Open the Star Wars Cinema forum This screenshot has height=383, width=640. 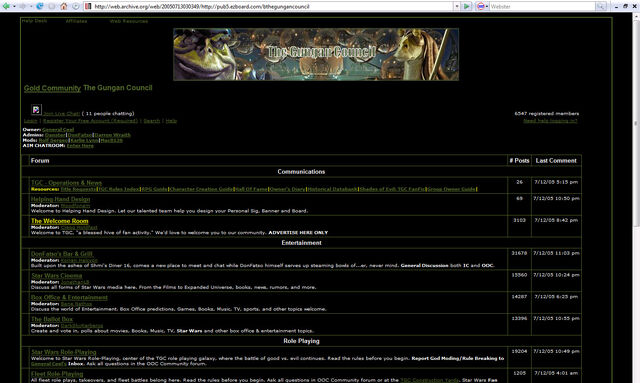(x=57, y=276)
